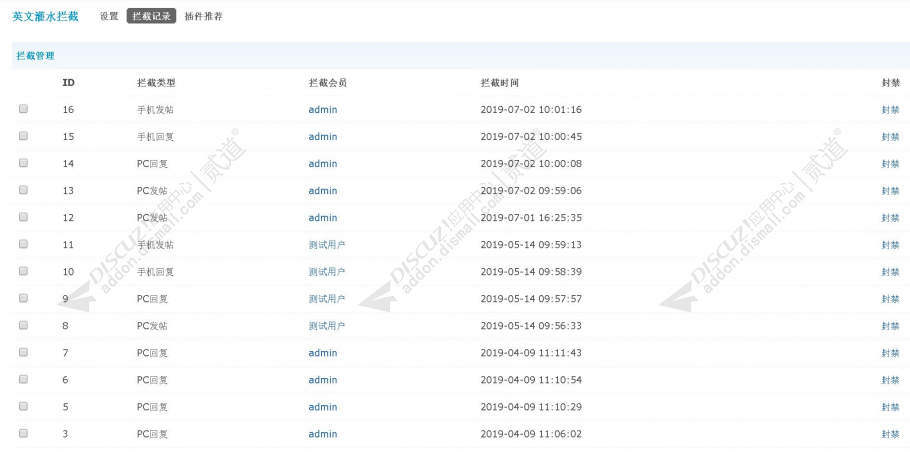This screenshot has height=452, width=910.
Task: Select the checkbox in row ID 8
Action: pos(23,325)
